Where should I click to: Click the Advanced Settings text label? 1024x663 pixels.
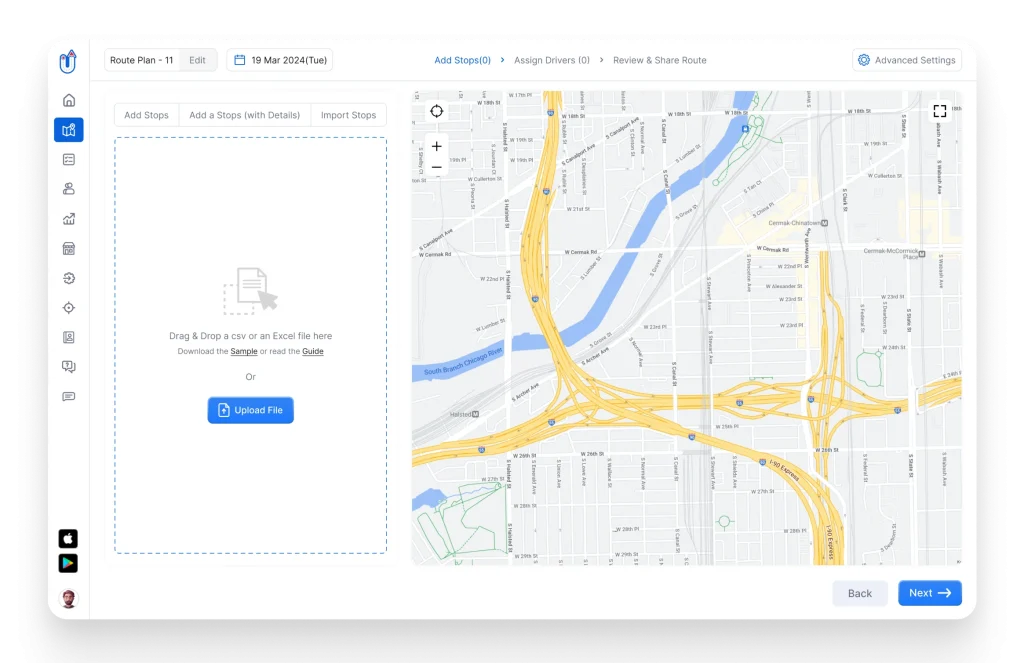(x=915, y=60)
